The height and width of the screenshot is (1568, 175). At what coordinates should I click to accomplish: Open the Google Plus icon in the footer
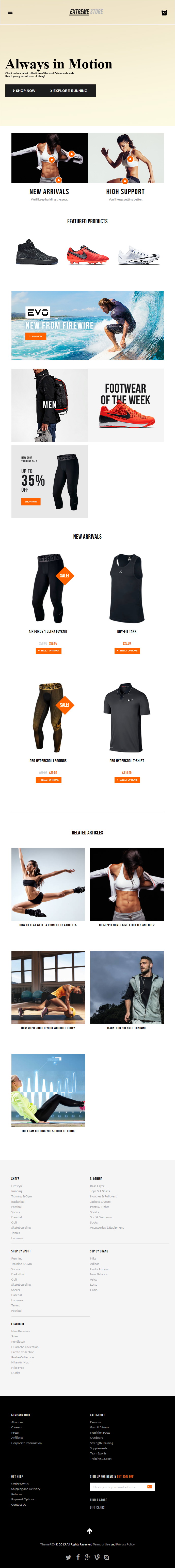(87, 1557)
